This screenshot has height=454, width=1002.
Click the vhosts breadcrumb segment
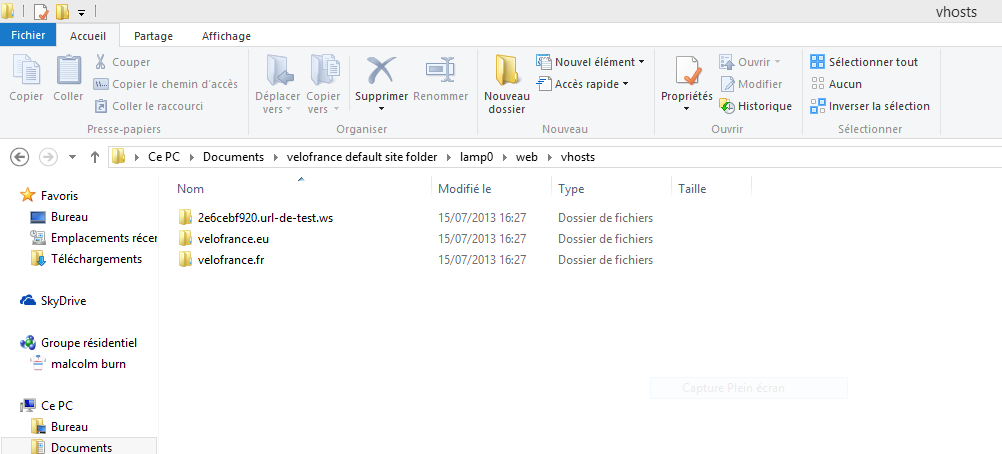pyautogui.click(x=578, y=157)
